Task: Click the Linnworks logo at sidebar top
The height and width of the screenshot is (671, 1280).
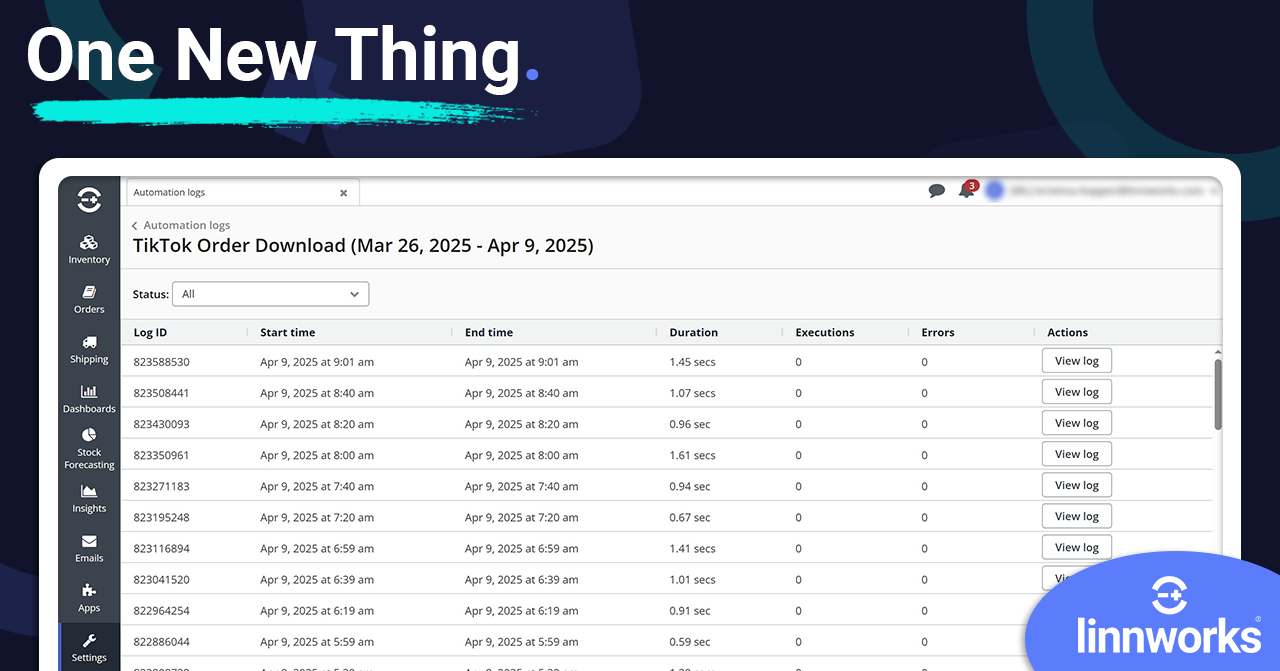Action: 88,199
